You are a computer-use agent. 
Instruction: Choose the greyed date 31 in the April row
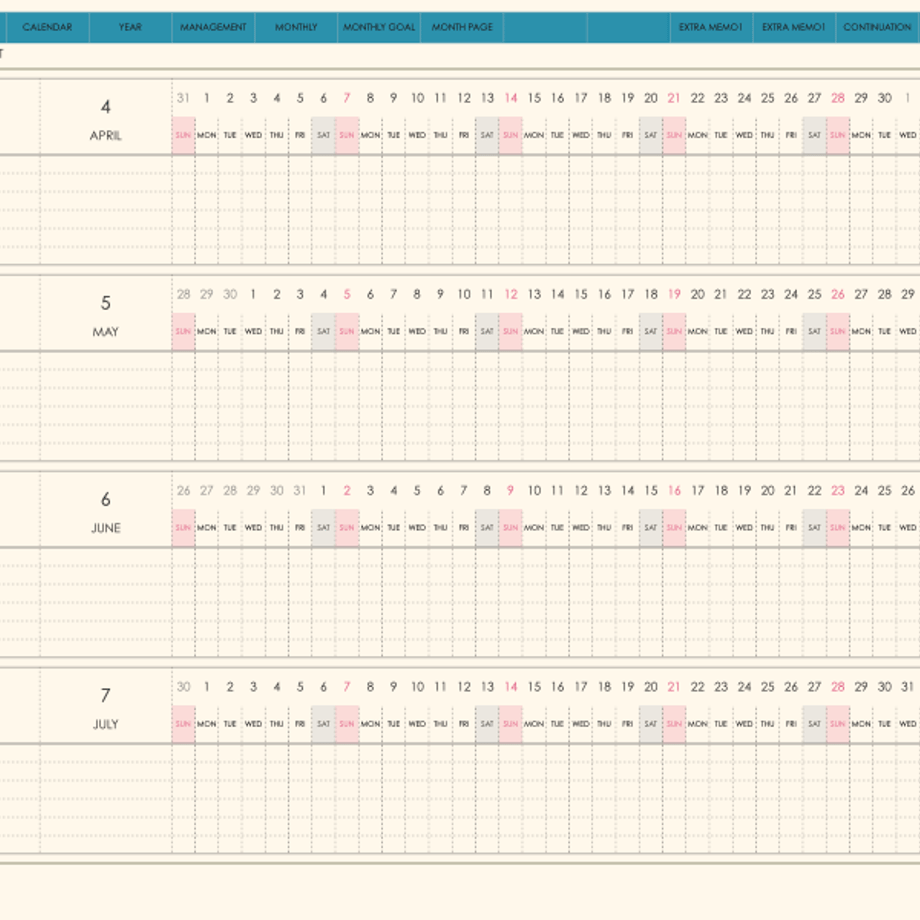[x=184, y=98]
